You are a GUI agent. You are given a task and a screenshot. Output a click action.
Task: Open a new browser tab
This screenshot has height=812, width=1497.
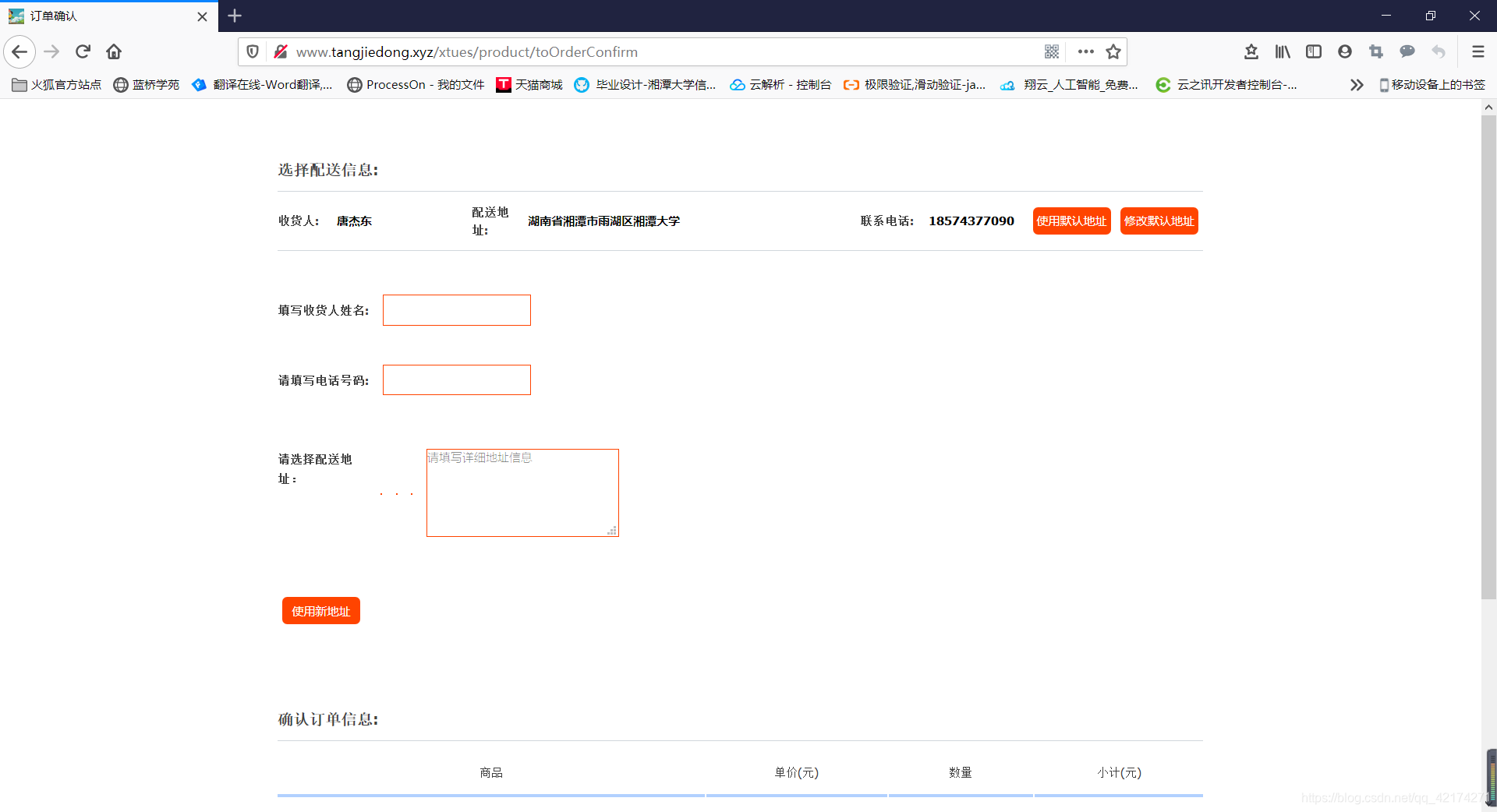click(235, 16)
